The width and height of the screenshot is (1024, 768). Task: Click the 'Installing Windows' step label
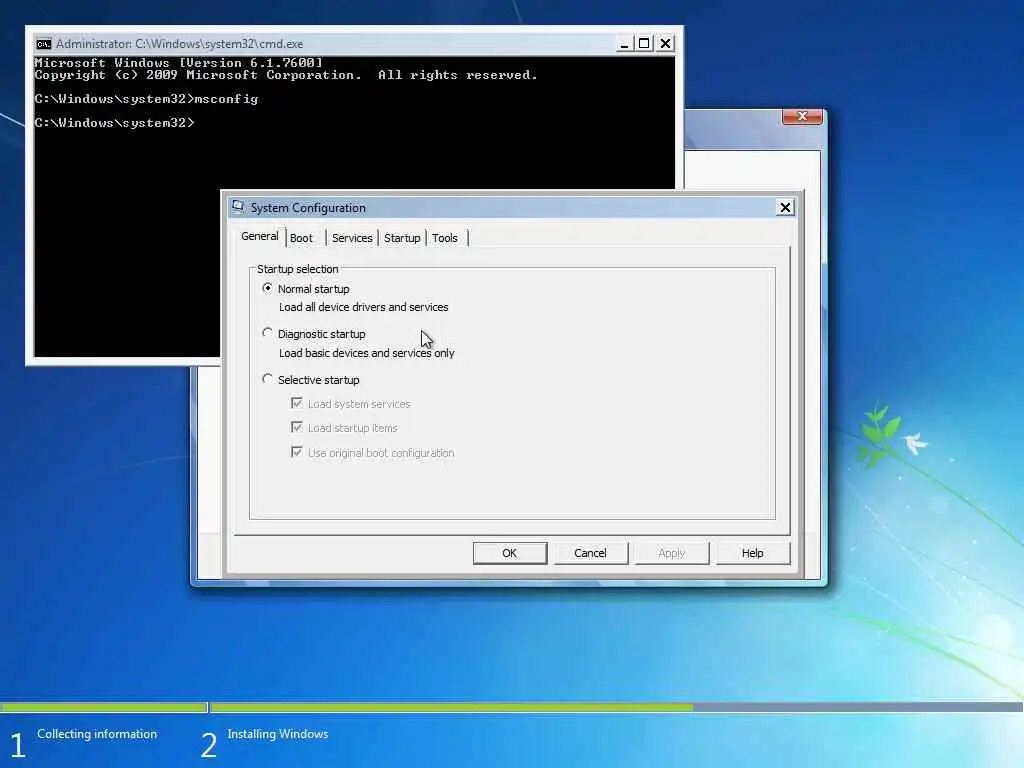pyautogui.click(x=278, y=734)
